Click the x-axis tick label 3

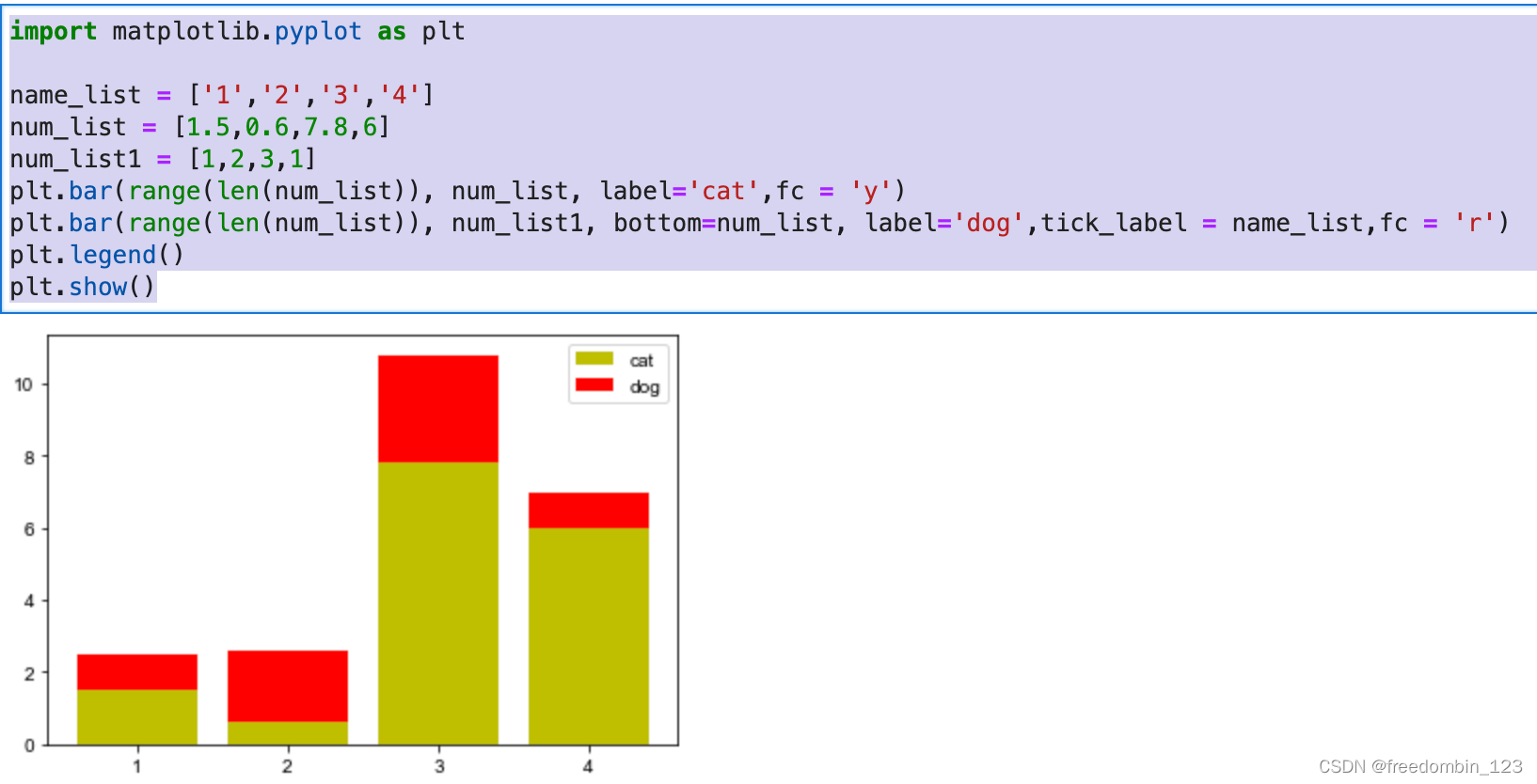point(439,766)
